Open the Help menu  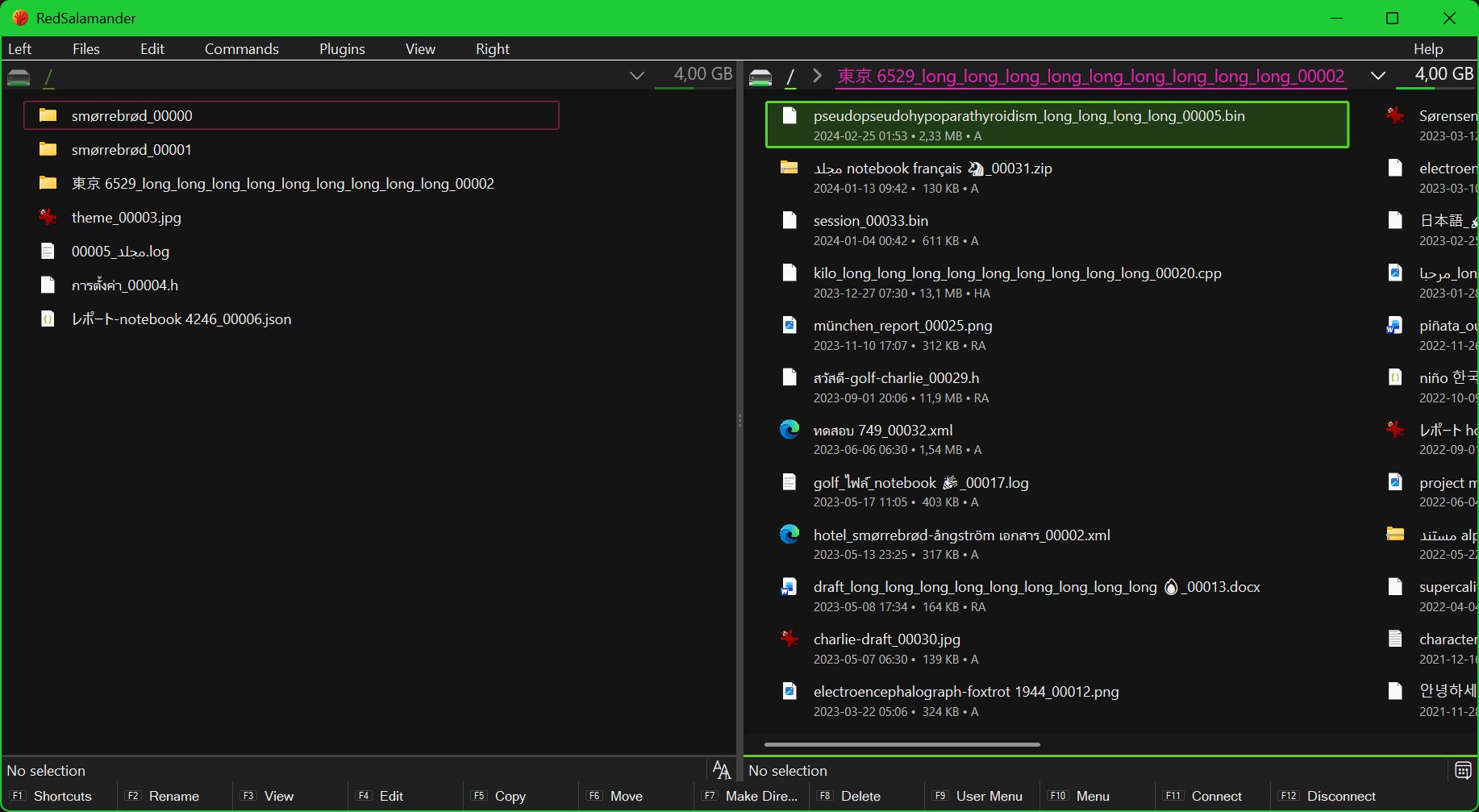[1428, 49]
